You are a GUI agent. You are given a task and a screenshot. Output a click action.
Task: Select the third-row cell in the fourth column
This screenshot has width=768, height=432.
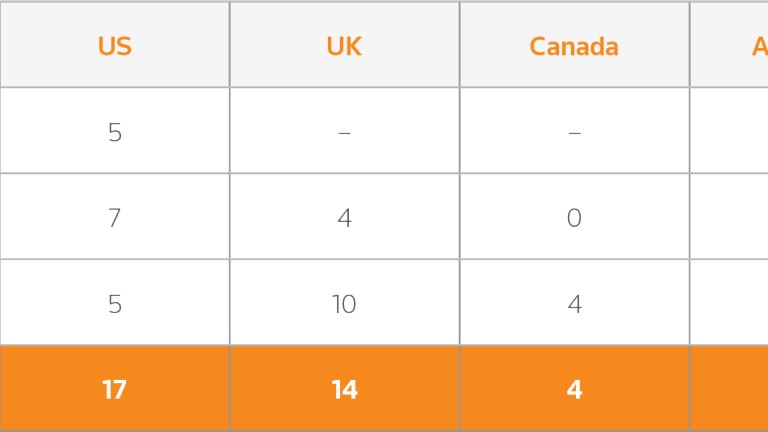(x=730, y=304)
